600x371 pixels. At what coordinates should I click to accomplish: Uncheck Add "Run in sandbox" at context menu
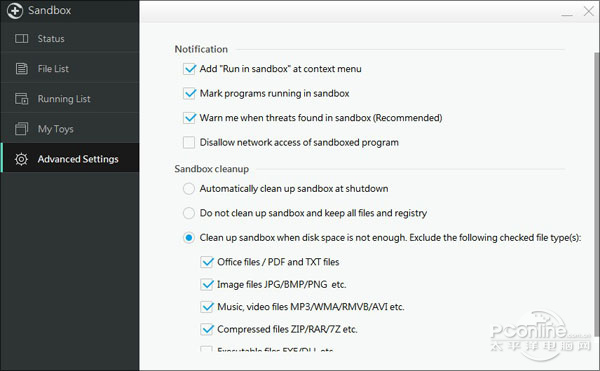pyautogui.click(x=189, y=69)
